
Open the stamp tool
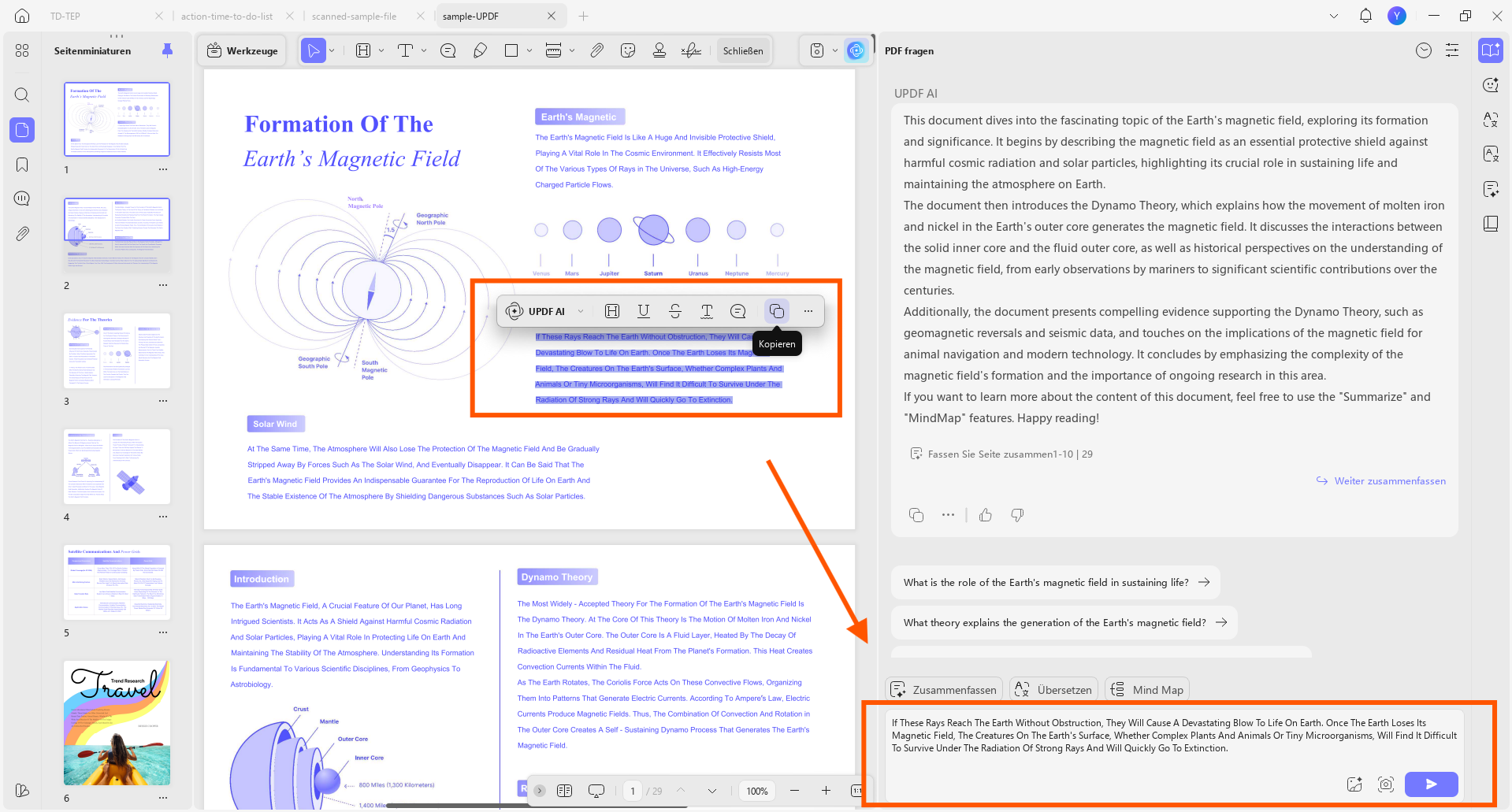659,50
